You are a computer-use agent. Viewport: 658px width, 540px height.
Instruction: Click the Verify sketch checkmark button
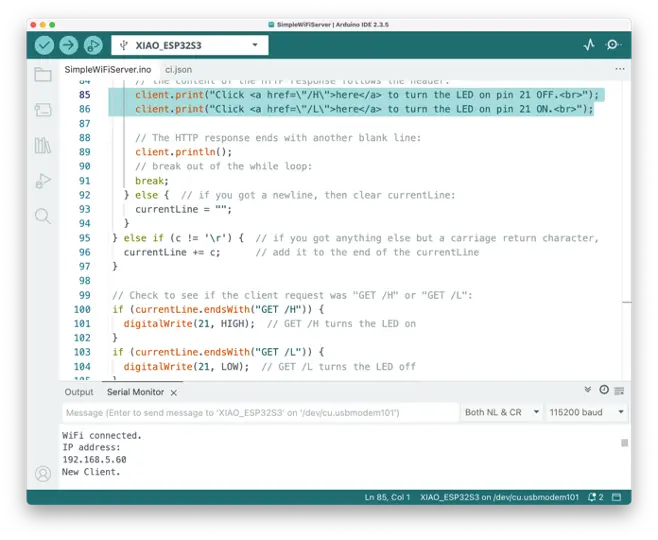pyautogui.click(x=44, y=45)
